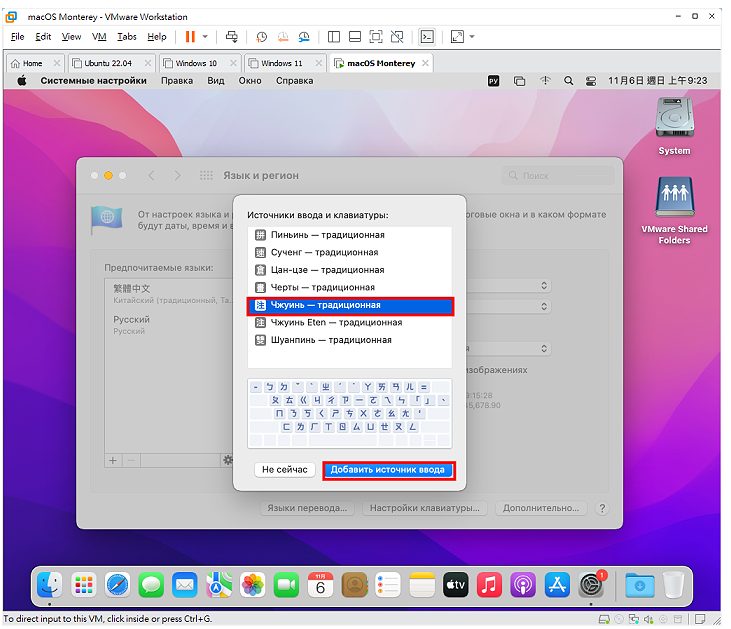Open the Окно menu
Viewport: 731px width, 629px height.
coord(250,81)
